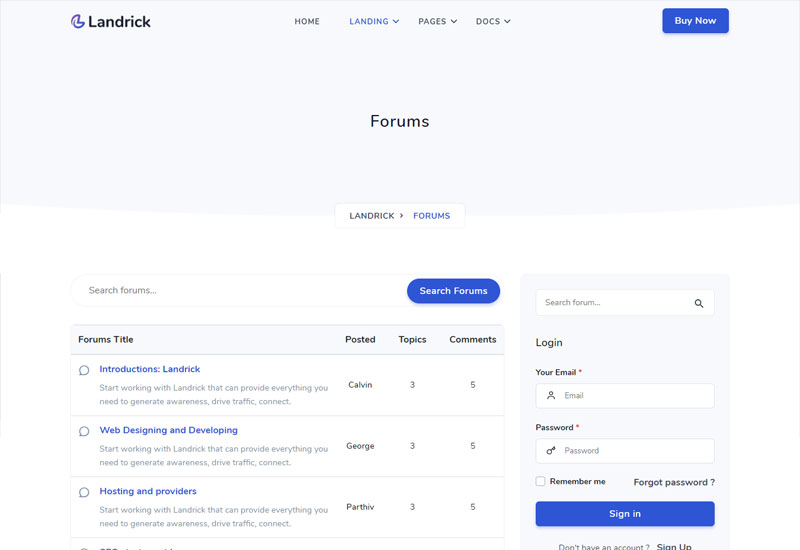This screenshot has height=550, width=800.
Task: Select the Landrick breadcrumb link
Action: coord(371,216)
